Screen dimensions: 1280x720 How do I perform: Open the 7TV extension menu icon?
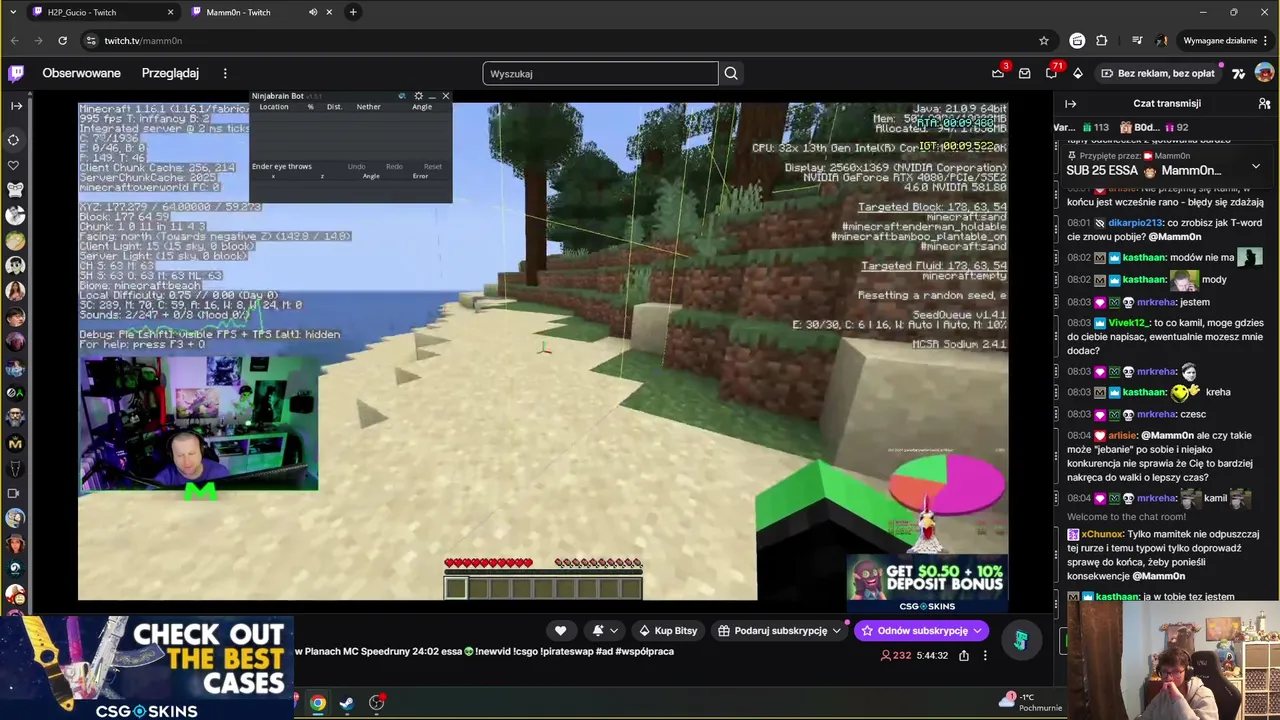(x=1239, y=73)
